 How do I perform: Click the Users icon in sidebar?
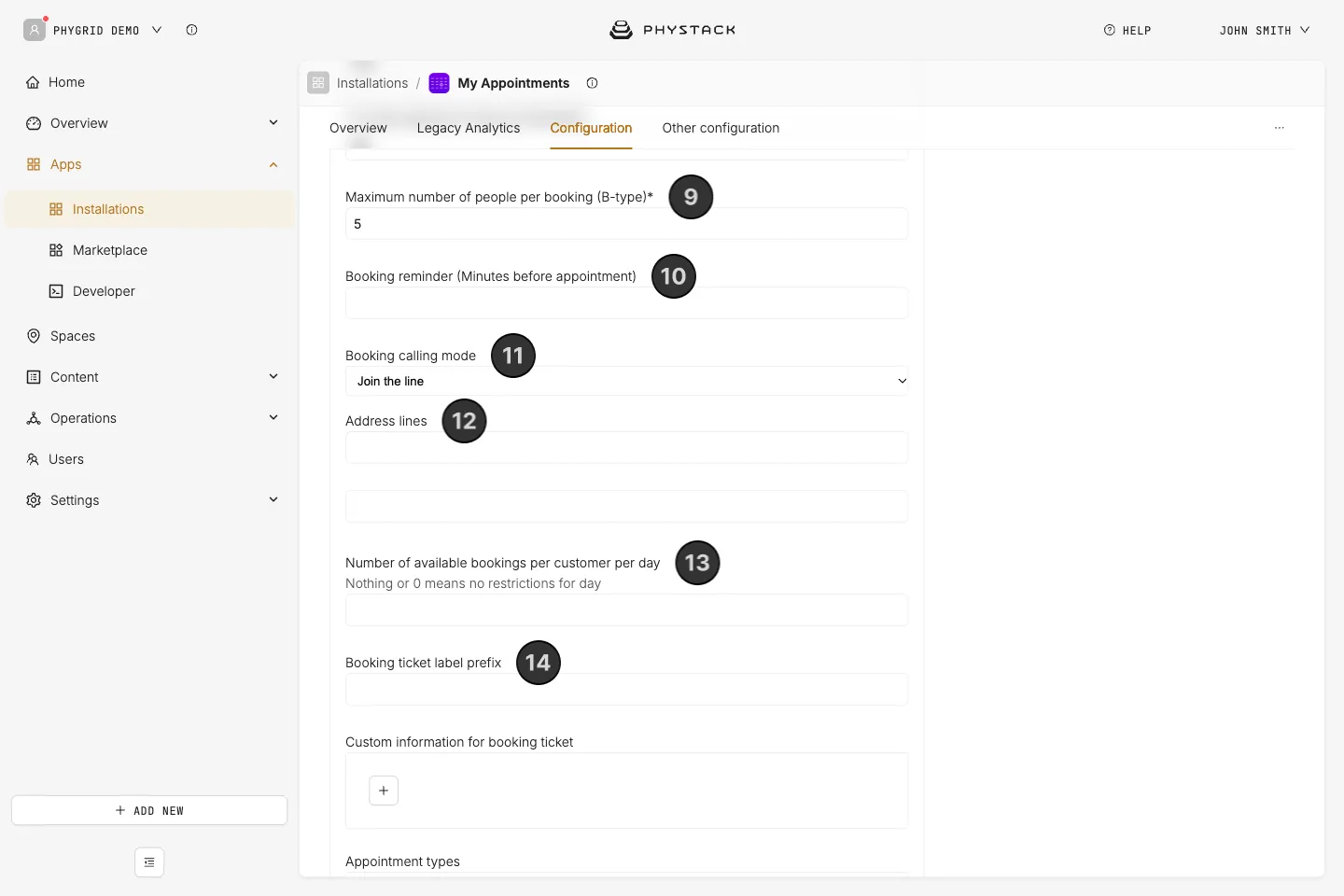pyautogui.click(x=33, y=459)
